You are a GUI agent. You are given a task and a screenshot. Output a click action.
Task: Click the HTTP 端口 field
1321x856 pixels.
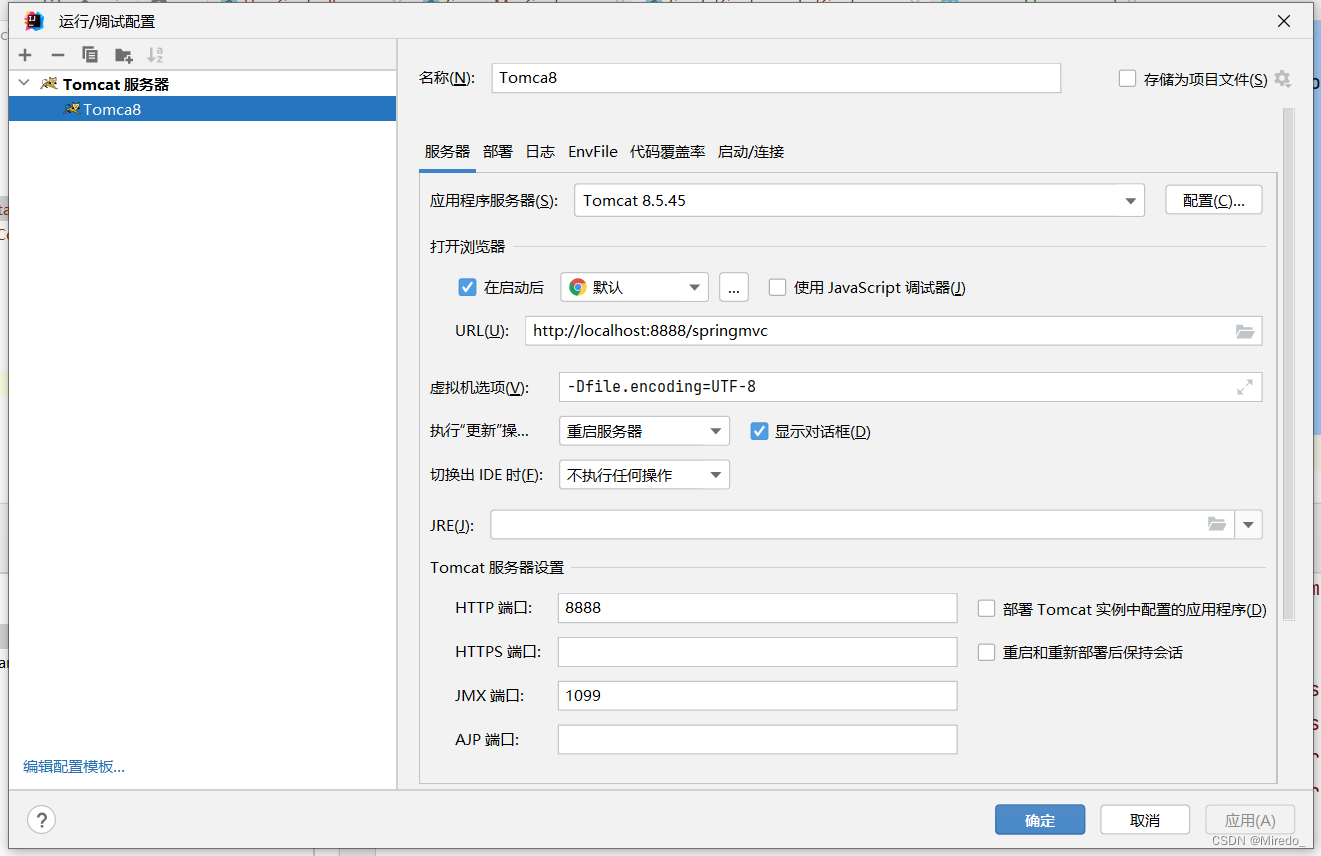(x=757, y=608)
